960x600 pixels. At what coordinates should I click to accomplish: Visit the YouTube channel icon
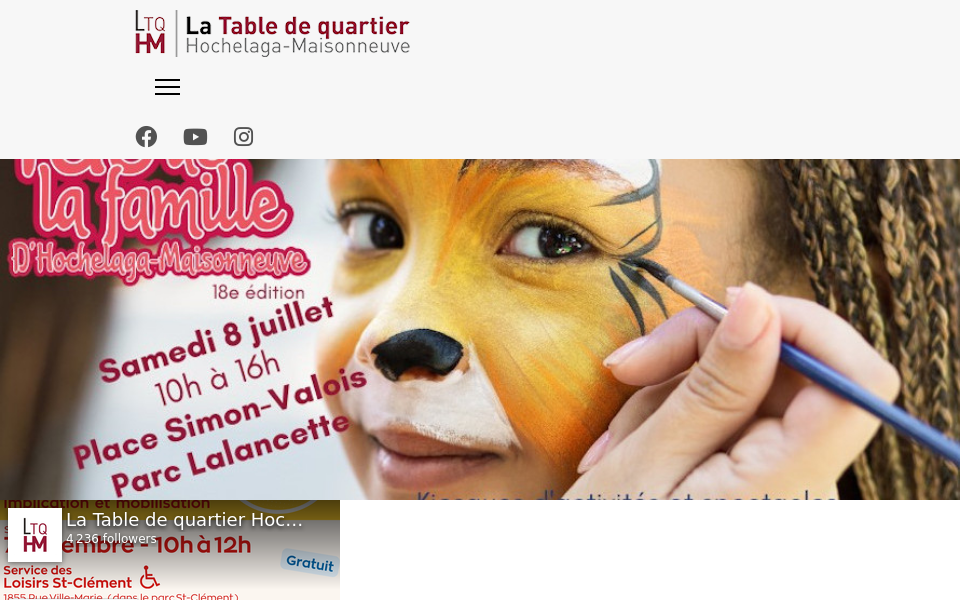(195, 137)
